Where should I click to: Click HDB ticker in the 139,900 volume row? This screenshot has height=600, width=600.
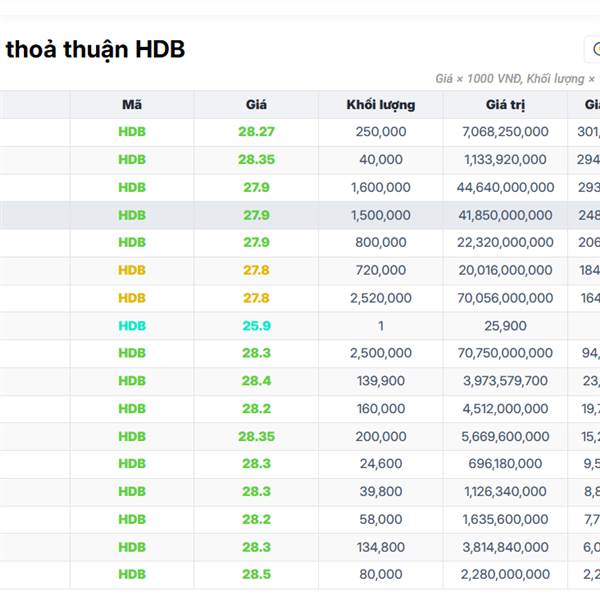point(132,381)
